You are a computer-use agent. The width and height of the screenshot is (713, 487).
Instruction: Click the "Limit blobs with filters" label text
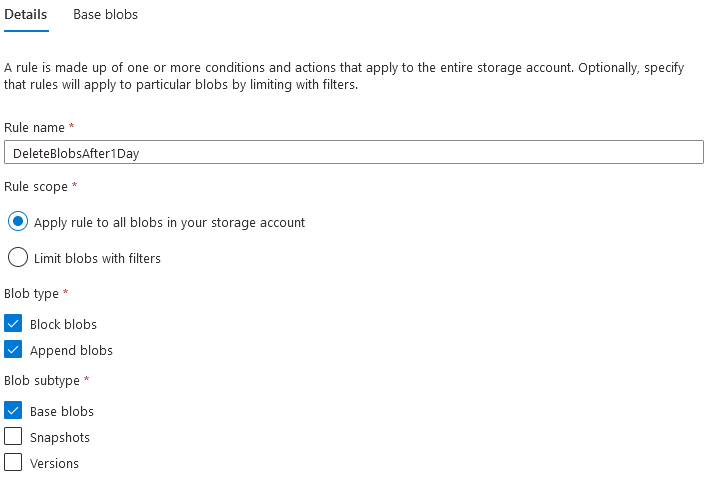coord(97,258)
